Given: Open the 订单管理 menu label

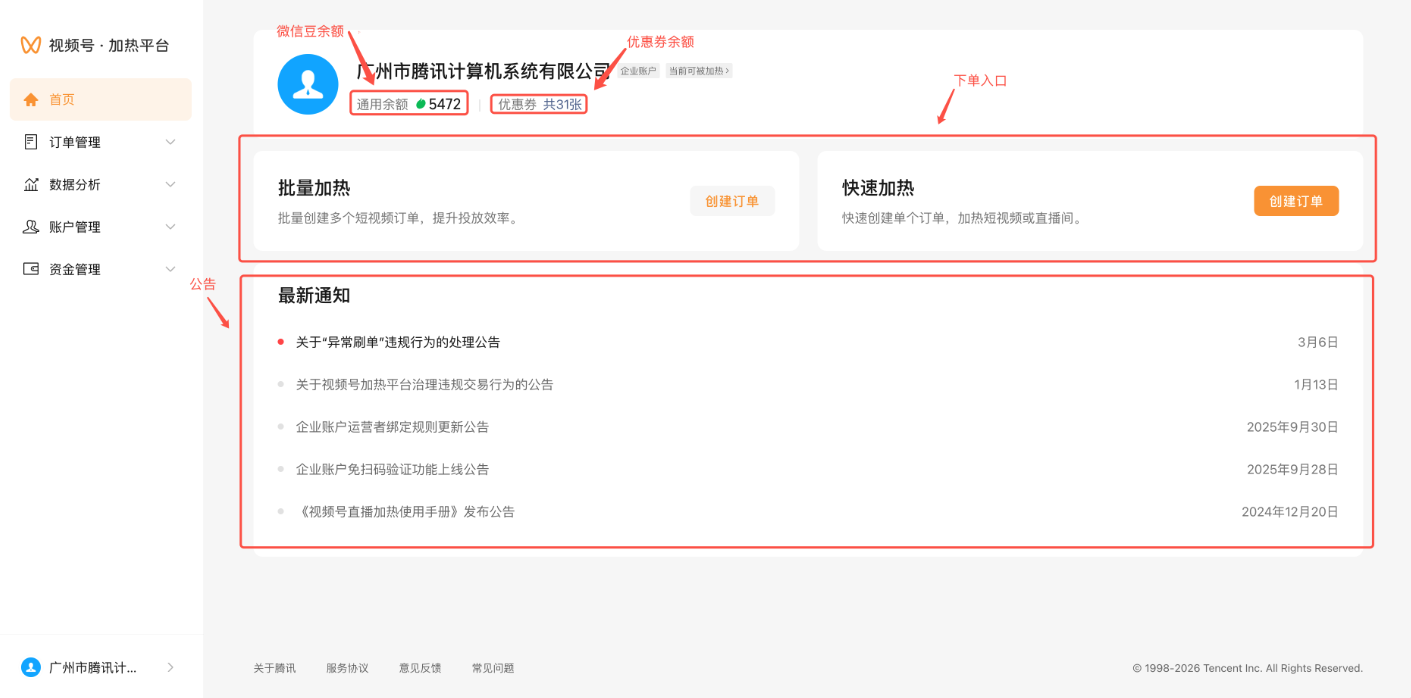Looking at the screenshot, I should 75,142.
